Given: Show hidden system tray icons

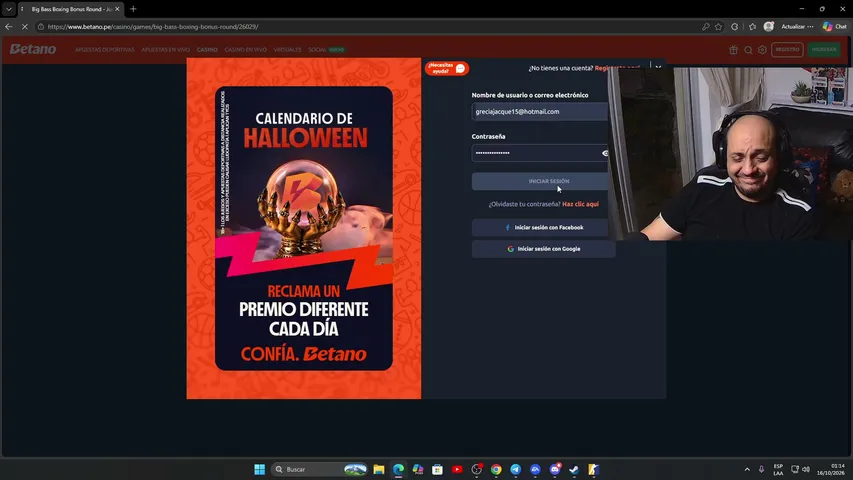Looking at the screenshot, I should click(x=747, y=469).
